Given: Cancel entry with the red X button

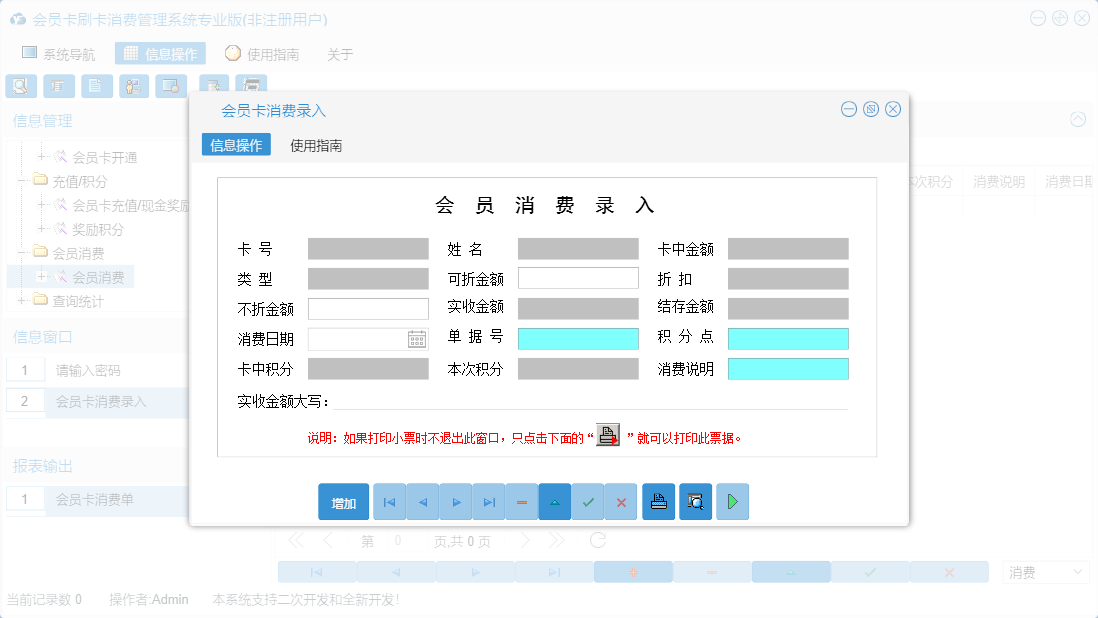Looking at the screenshot, I should coord(621,501).
